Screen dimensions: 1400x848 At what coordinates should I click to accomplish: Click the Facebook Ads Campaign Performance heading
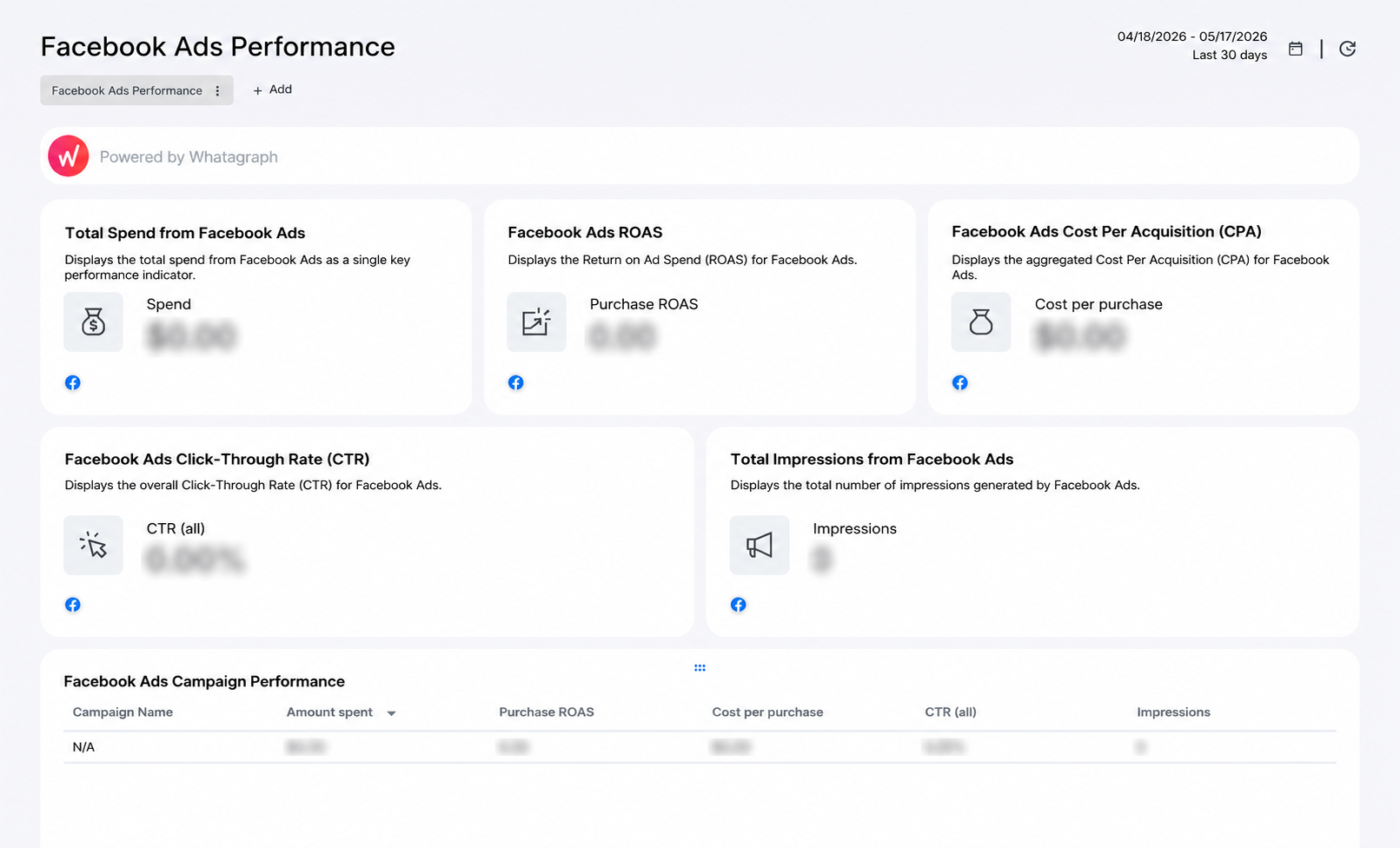(204, 681)
